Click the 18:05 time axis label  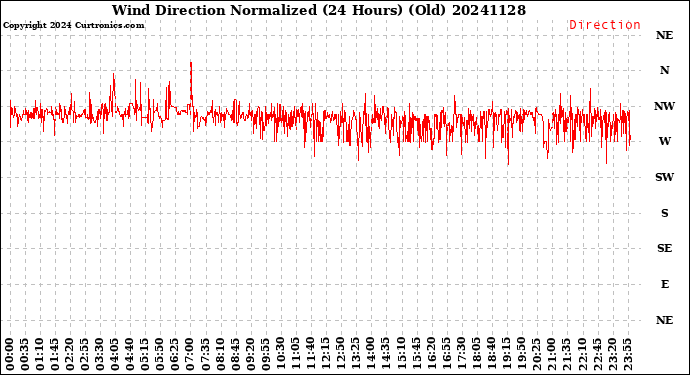click(476, 355)
